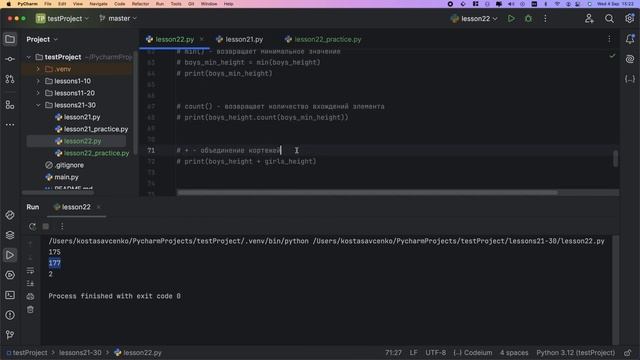
Task: Open the Notifications bell
Action: pos(630,39)
